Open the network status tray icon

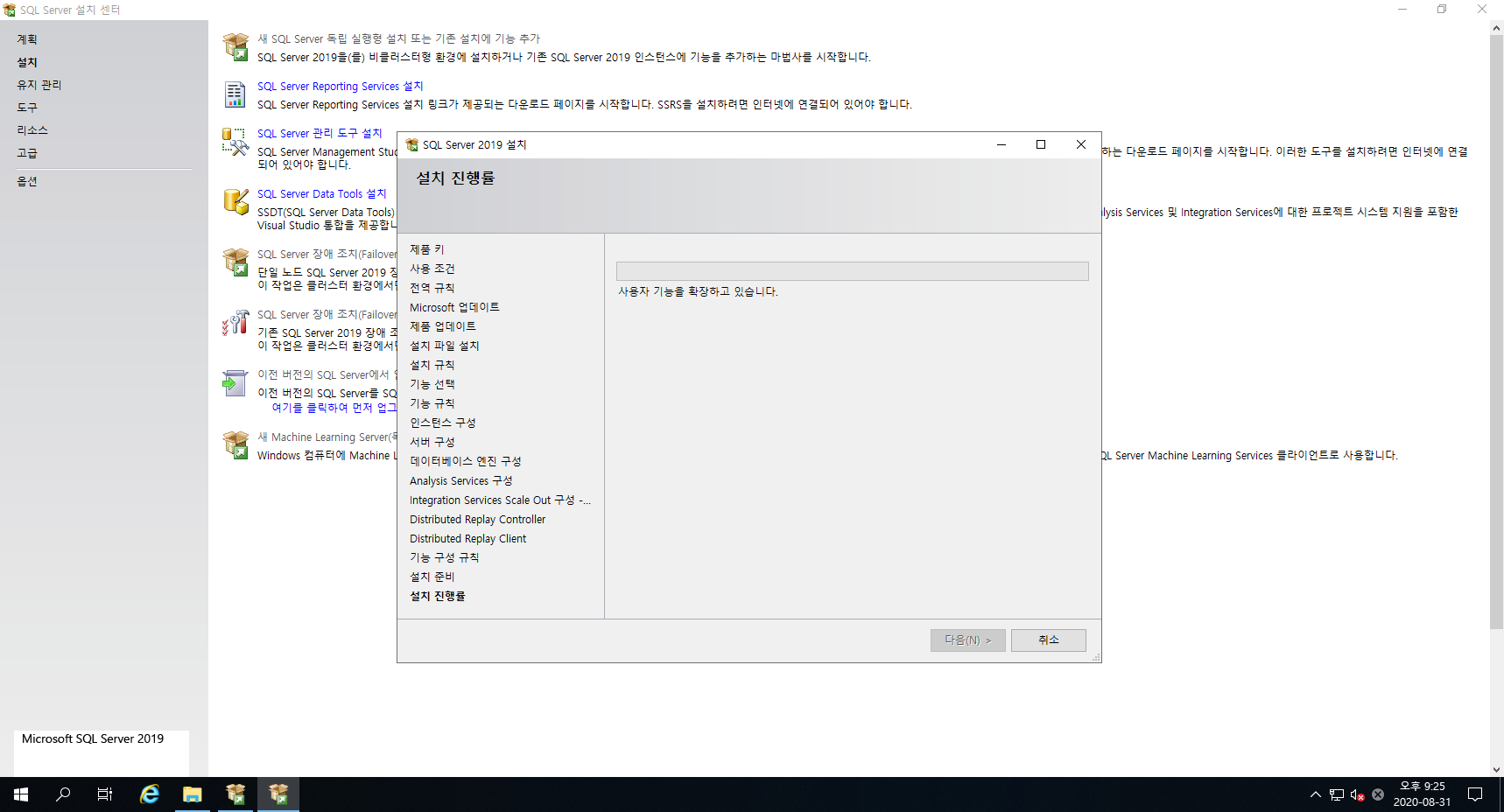(x=1337, y=794)
